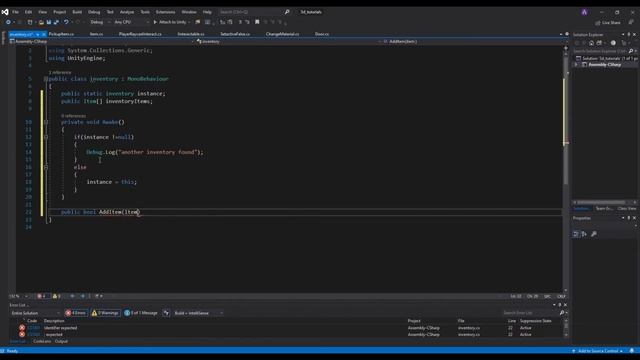Click the Solution Explorer home icon
The height and width of the screenshot is (360, 640).
pos(591,43)
